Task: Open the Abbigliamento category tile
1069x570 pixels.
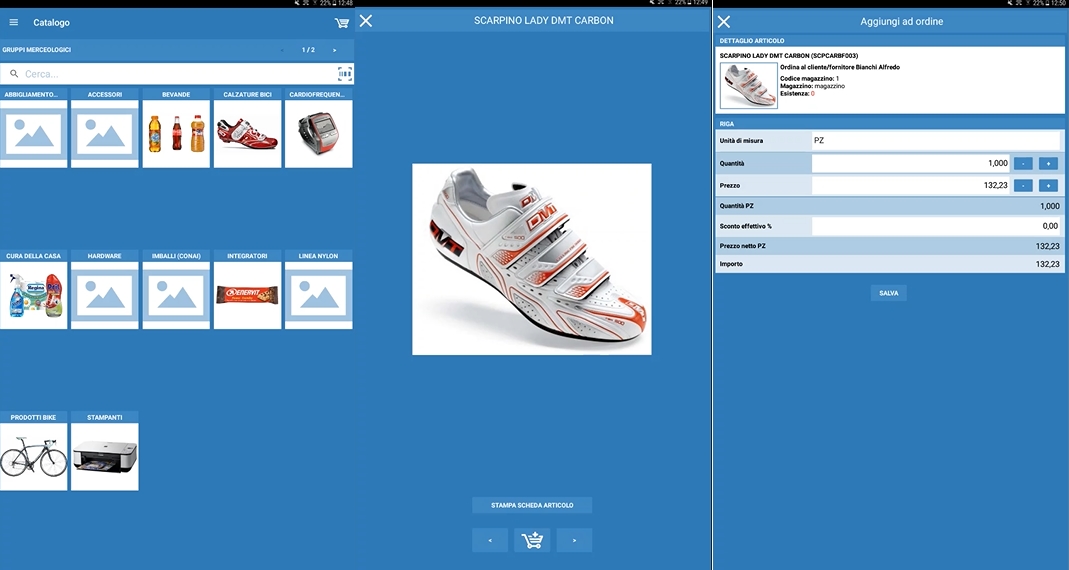Action: pos(33,128)
